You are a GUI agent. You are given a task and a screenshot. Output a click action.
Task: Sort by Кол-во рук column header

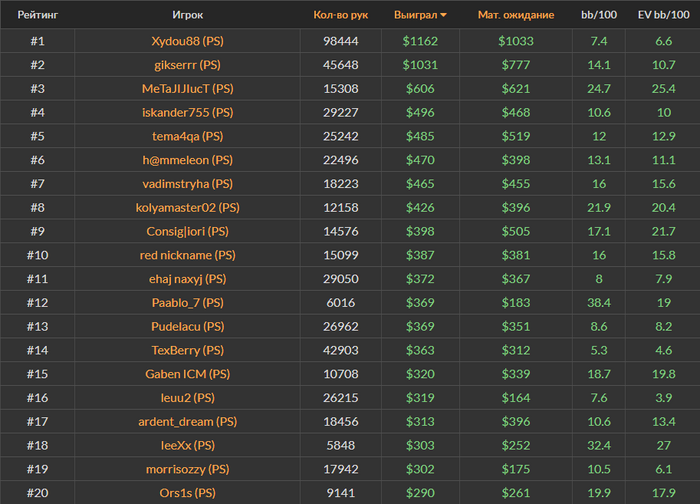pos(340,16)
